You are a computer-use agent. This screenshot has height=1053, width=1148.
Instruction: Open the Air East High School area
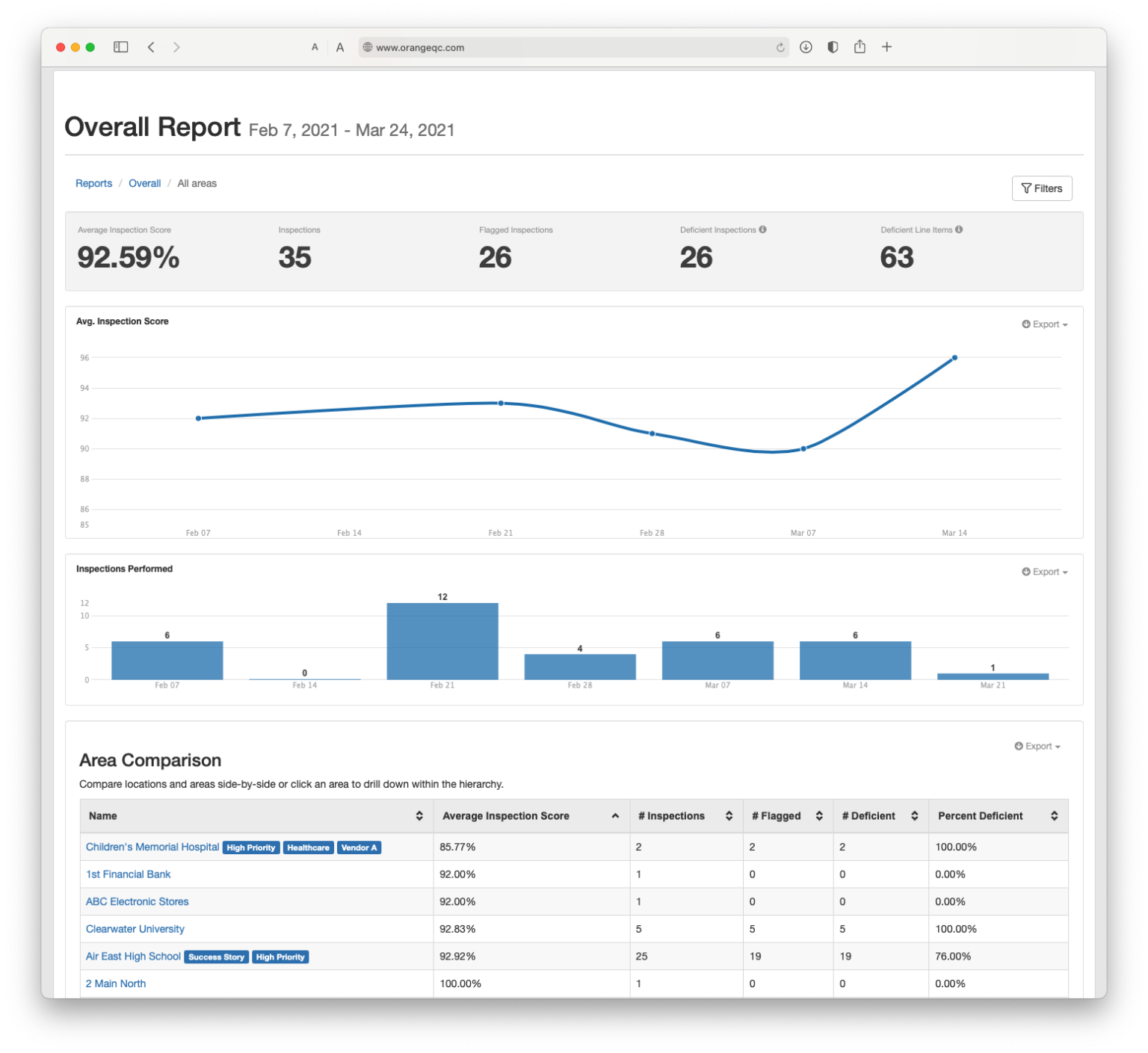click(132, 956)
